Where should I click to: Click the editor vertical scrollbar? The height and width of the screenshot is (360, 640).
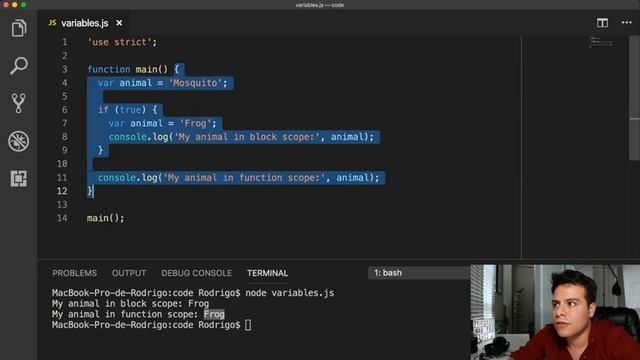[x=634, y=98]
